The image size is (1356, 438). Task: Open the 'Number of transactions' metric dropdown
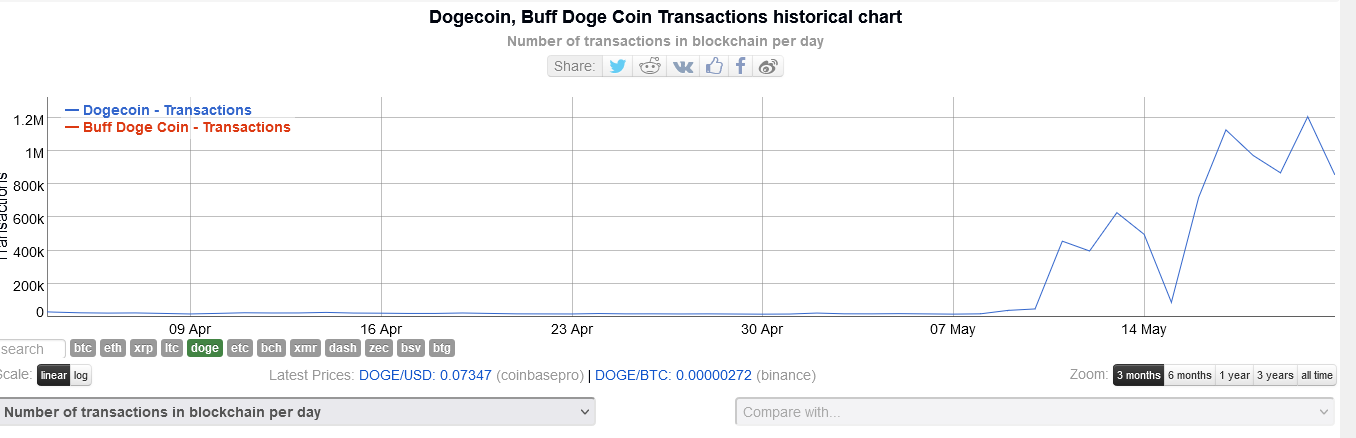point(298,412)
